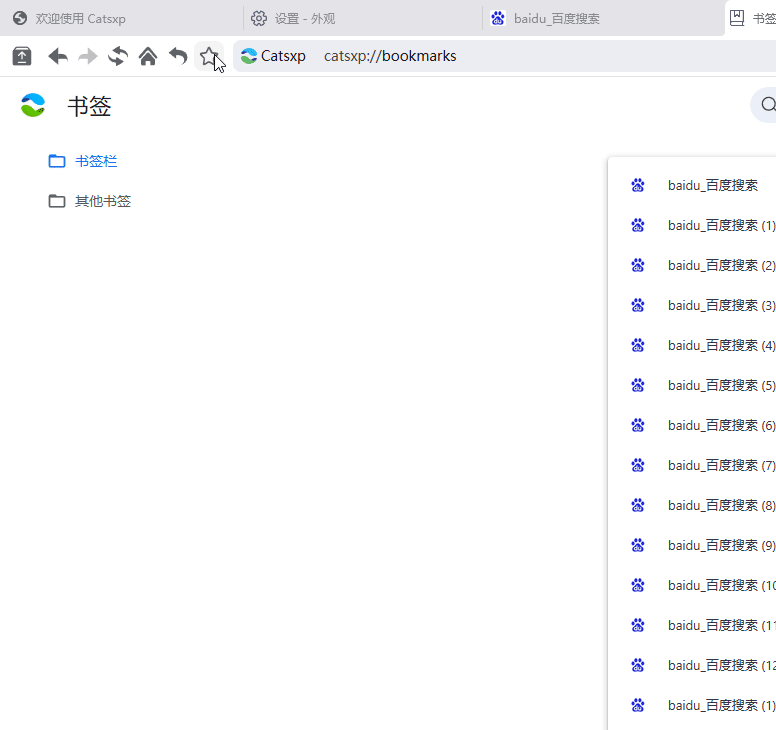The width and height of the screenshot is (776, 730).
Task: Switch to baidu_百度搜索 tab
Action: (x=604, y=18)
